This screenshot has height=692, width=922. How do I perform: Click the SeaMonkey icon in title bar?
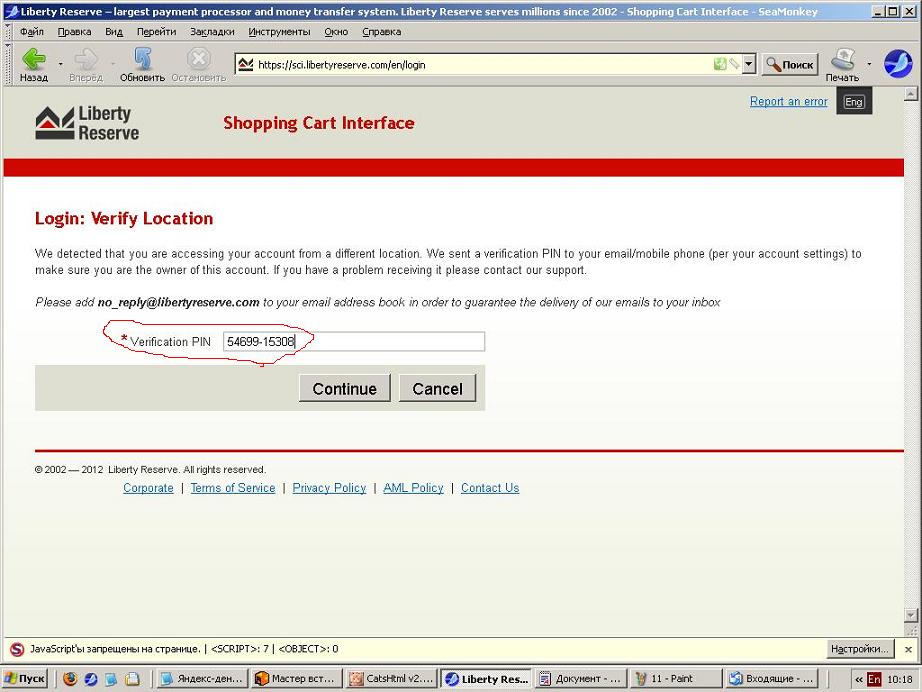(11, 11)
